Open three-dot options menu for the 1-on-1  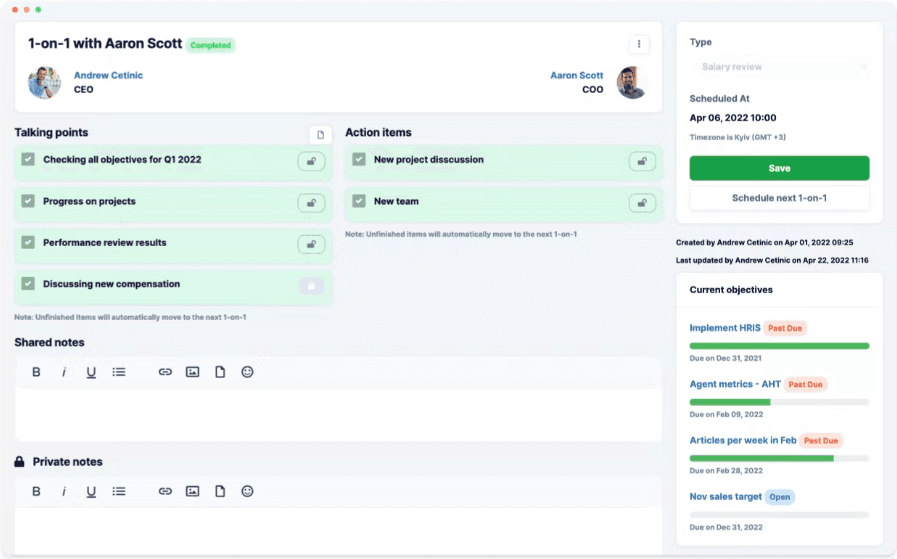[x=640, y=44]
